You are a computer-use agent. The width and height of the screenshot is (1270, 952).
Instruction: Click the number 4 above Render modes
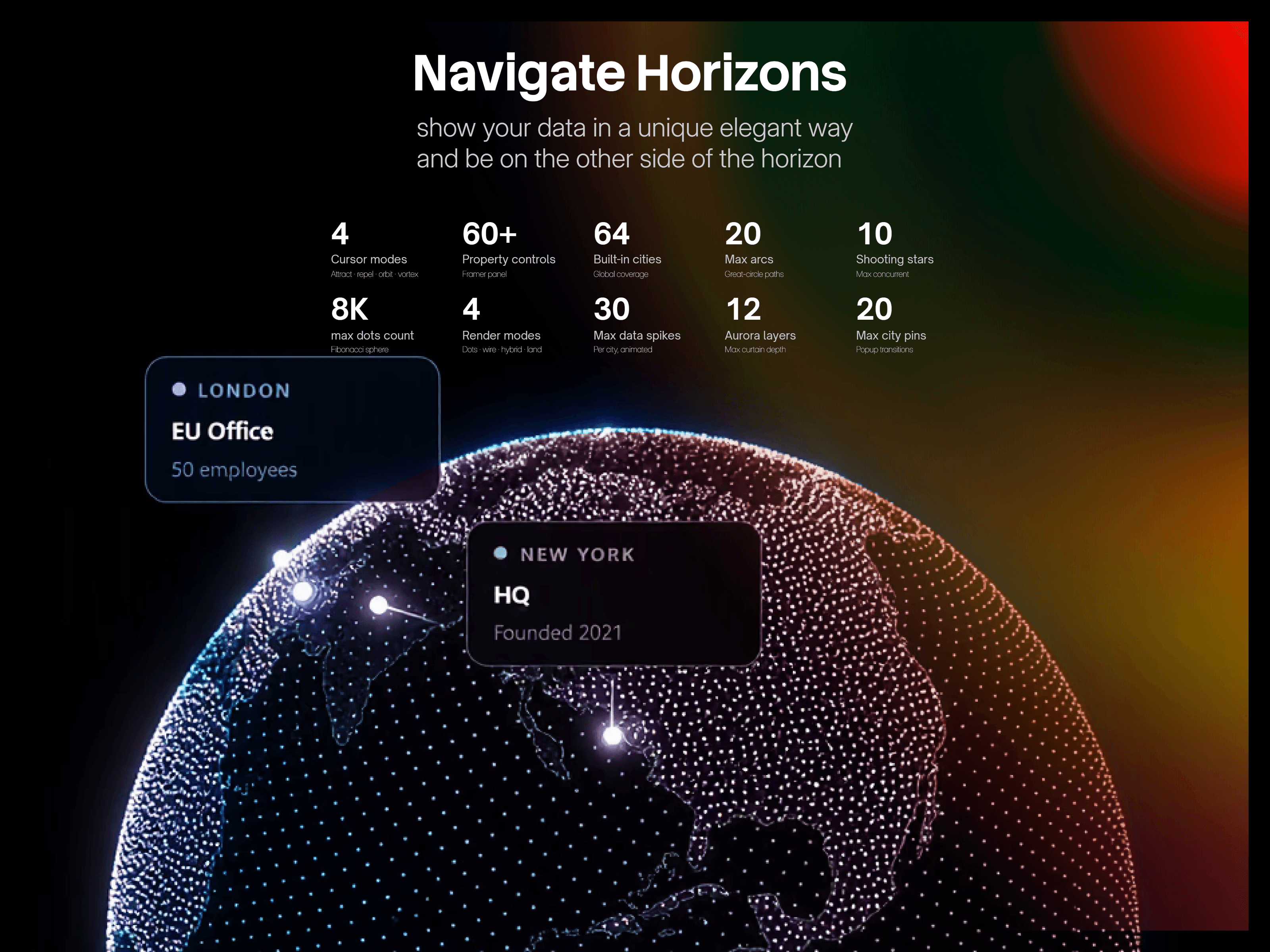(471, 309)
